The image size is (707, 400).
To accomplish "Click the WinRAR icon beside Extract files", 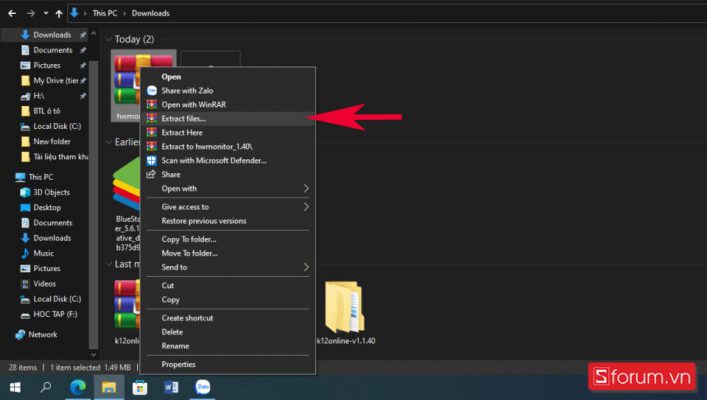I will click(152, 118).
